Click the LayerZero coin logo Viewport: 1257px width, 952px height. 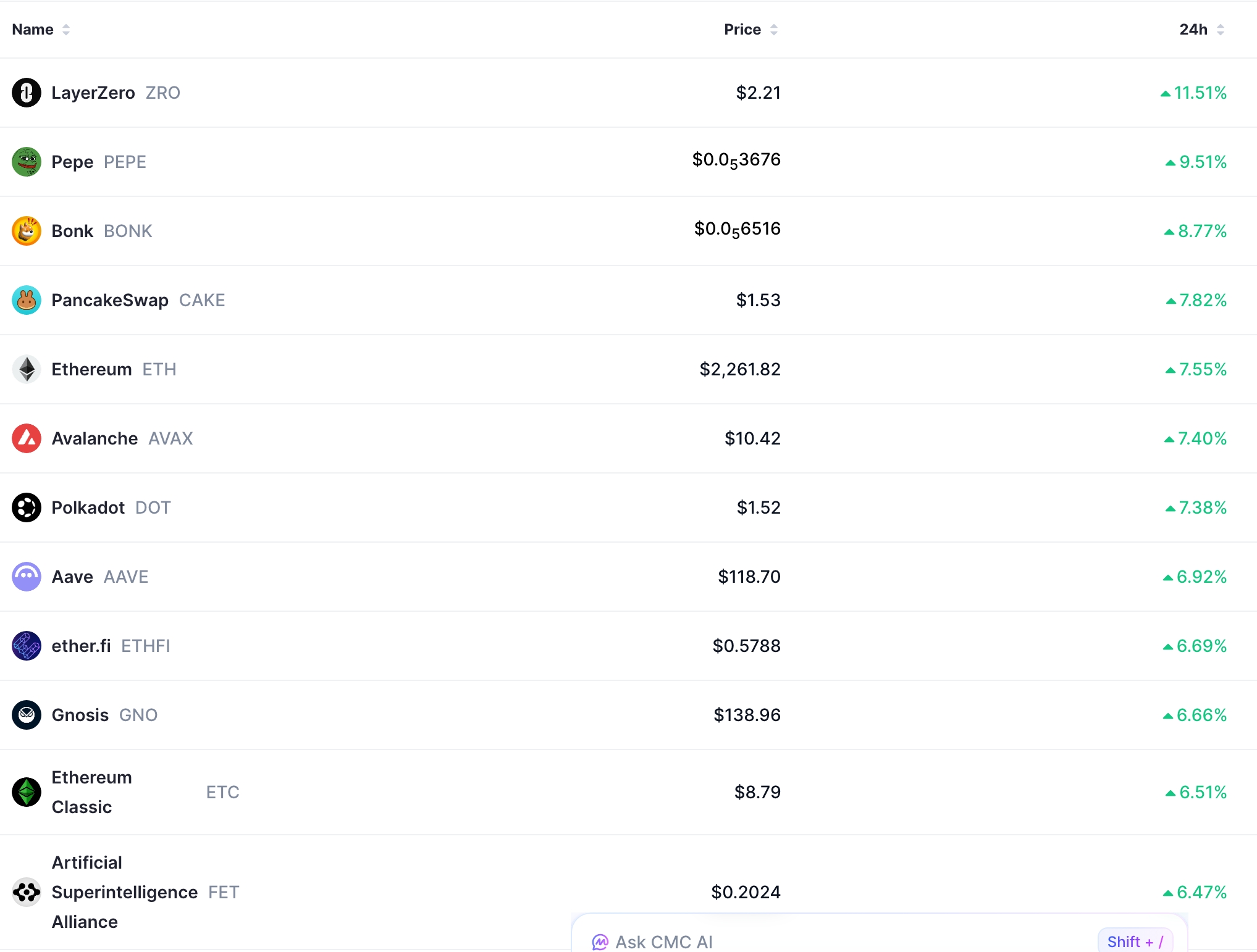(26, 93)
